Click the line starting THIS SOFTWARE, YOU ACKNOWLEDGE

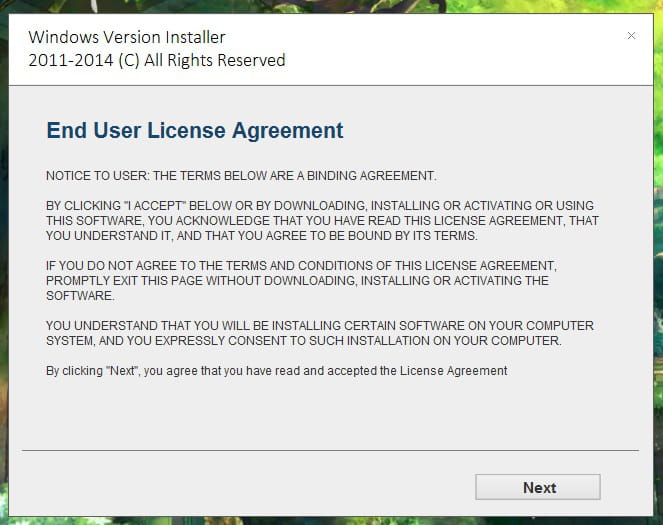[322, 221]
